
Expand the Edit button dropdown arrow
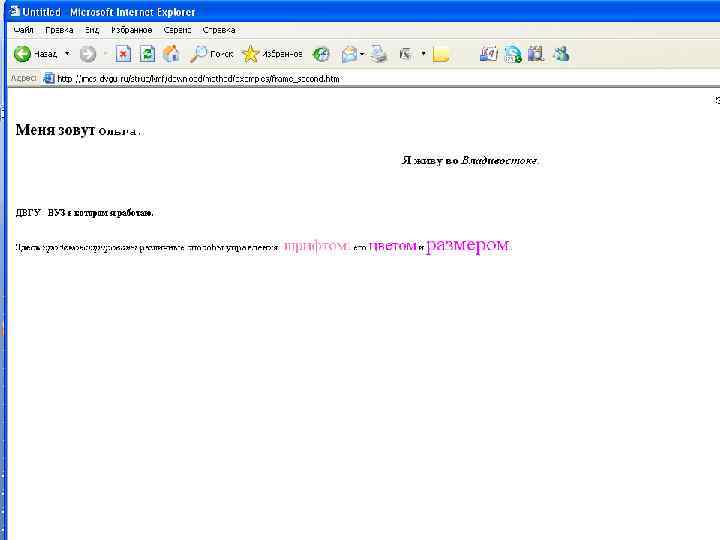(x=423, y=54)
